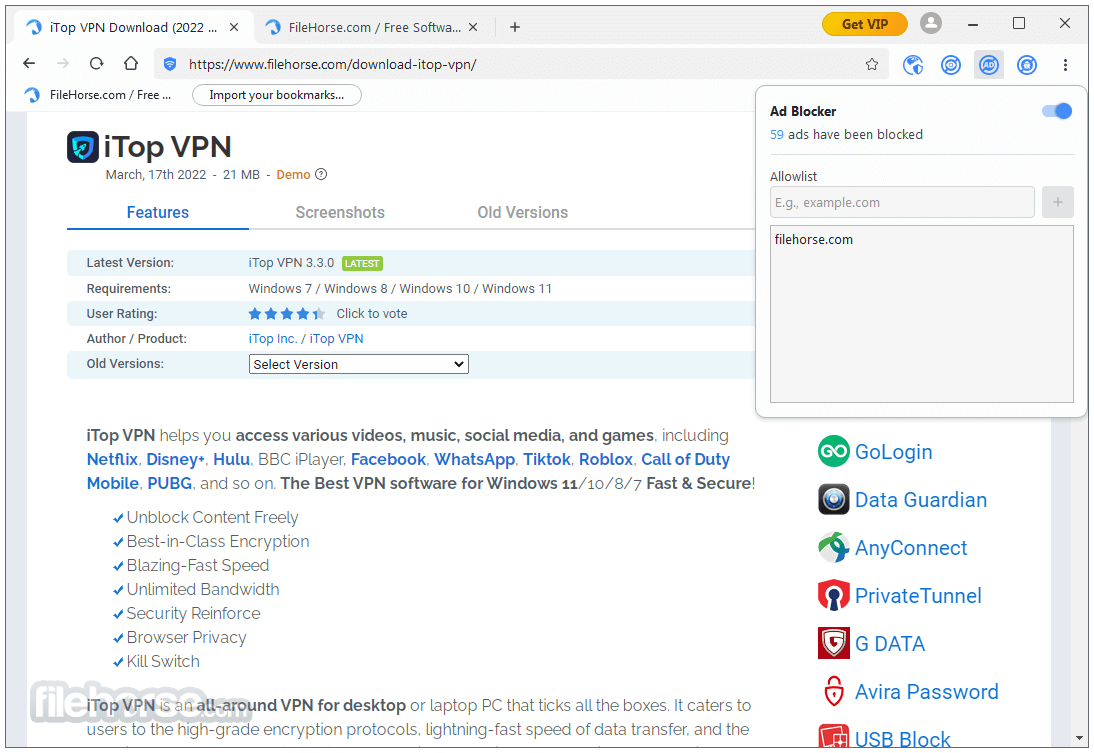The height and width of the screenshot is (753, 1094).
Task: Close the FileHorse.com Free Software tab
Action: [x=473, y=27]
